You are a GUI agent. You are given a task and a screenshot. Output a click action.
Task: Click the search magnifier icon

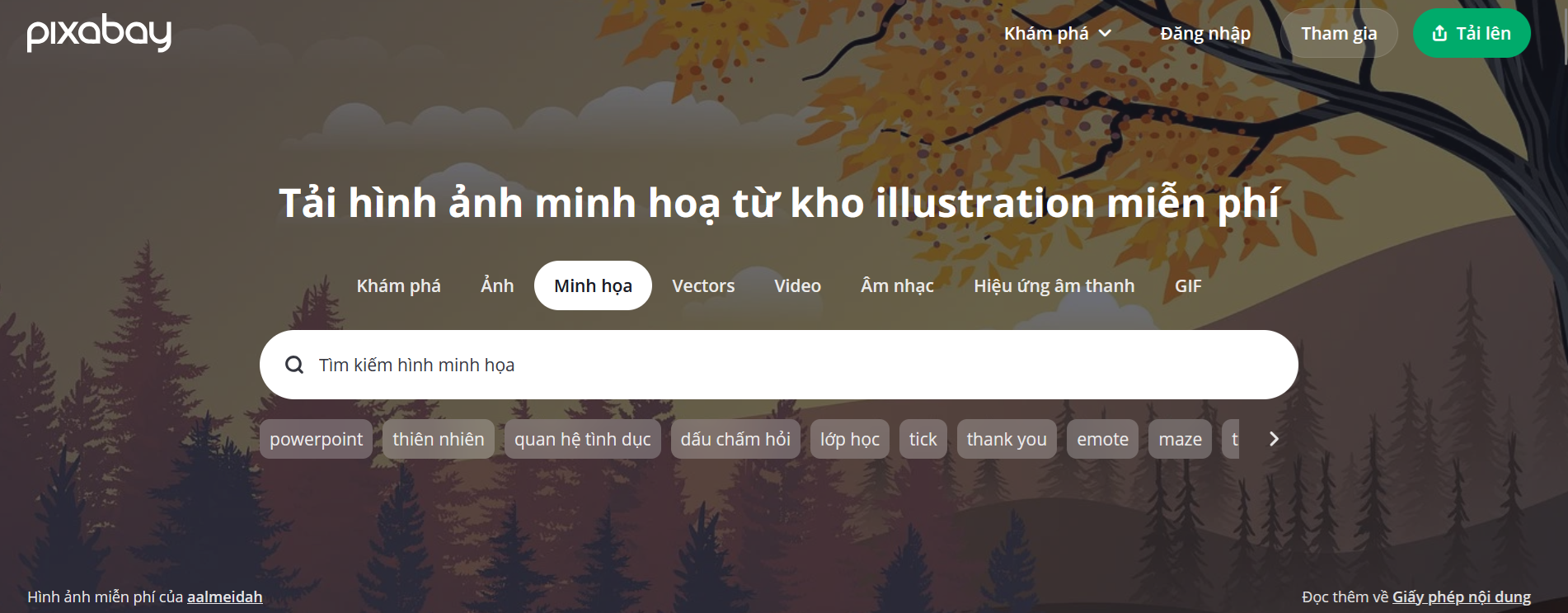click(x=294, y=365)
